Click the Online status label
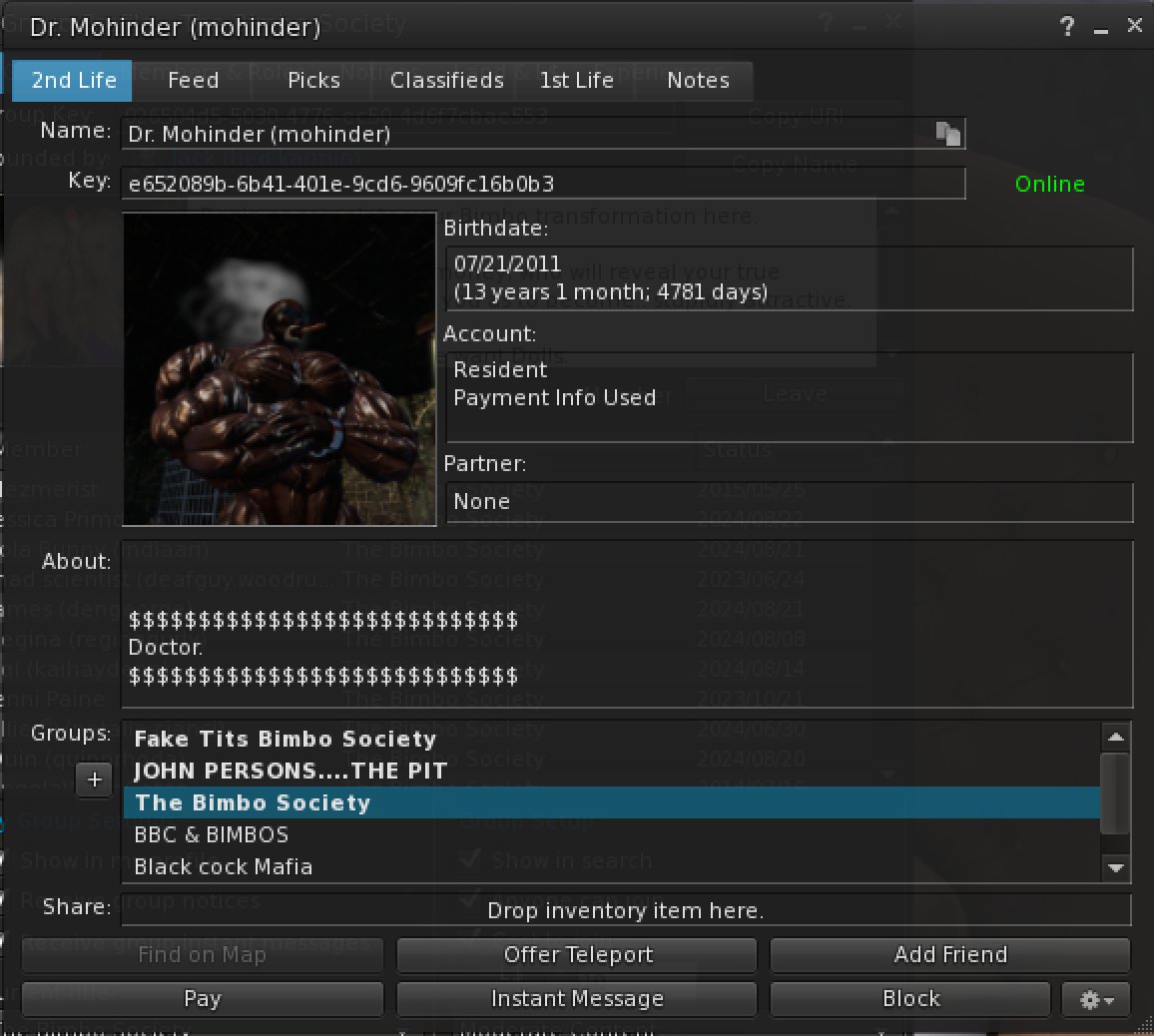Image resolution: width=1154 pixels, height=1036 pixels. 1049,184
